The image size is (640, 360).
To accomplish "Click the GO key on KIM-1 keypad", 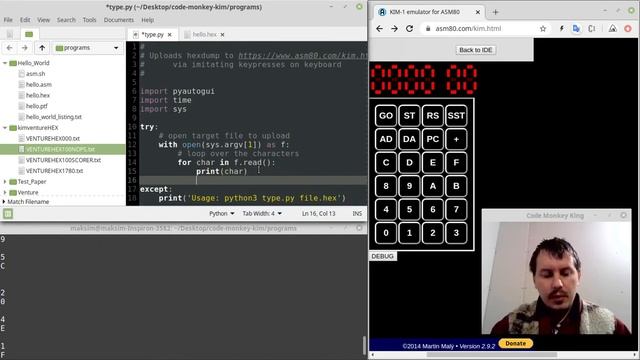I will [386, 116].
